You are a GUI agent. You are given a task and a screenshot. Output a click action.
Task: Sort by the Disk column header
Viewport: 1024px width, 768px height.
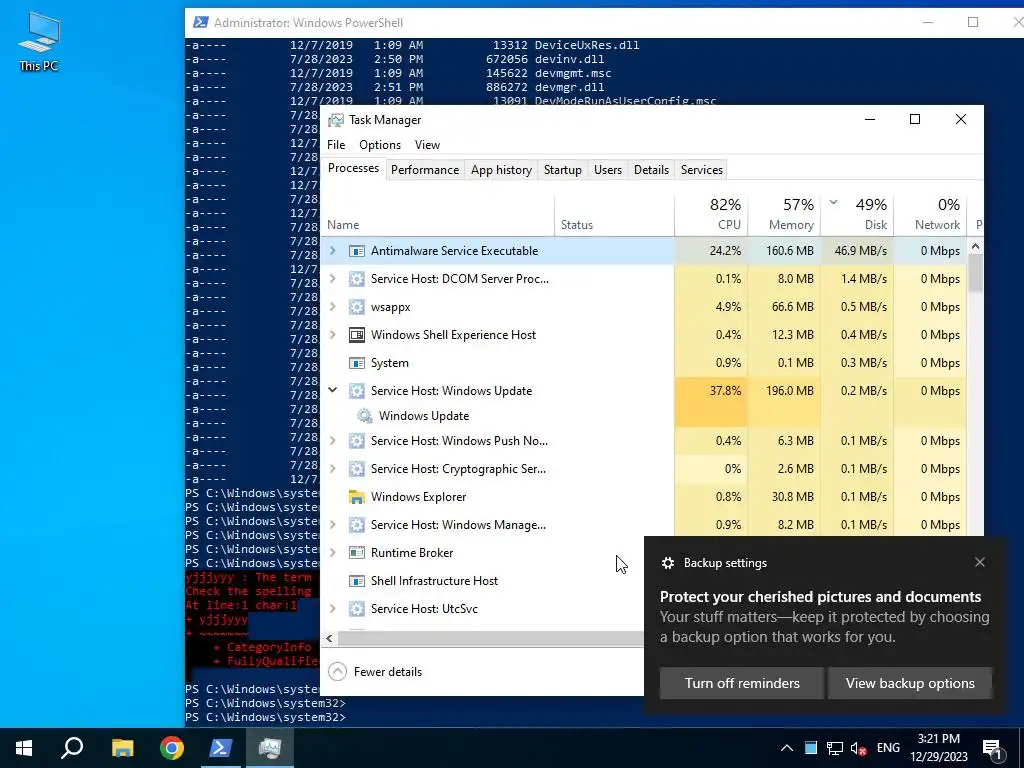click(857, 214)
